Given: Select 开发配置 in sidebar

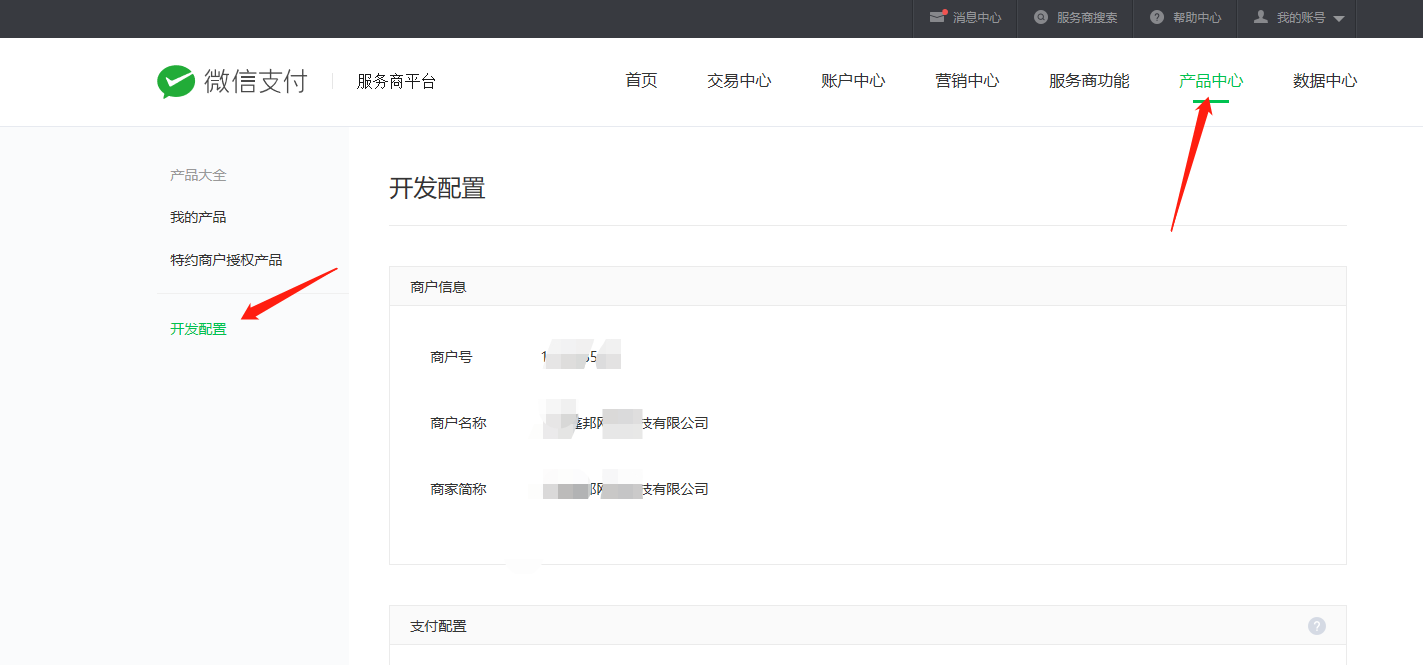Looking at the screenshot, I should point(198,329).
